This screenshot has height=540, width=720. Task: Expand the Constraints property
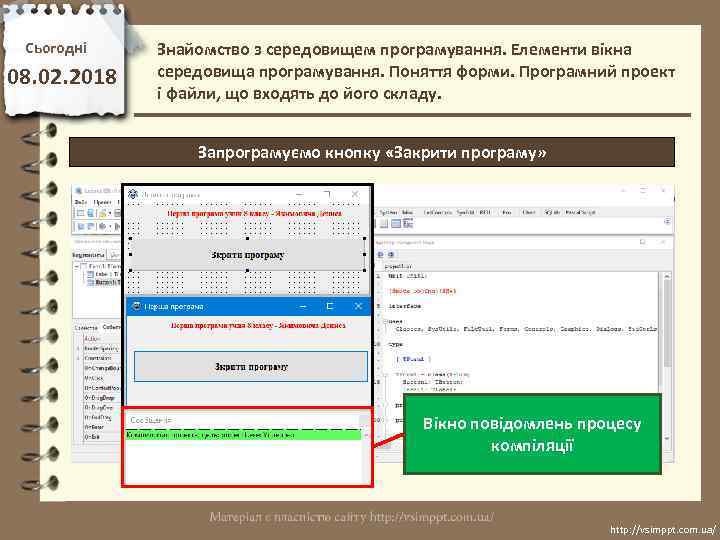point(78,358)
